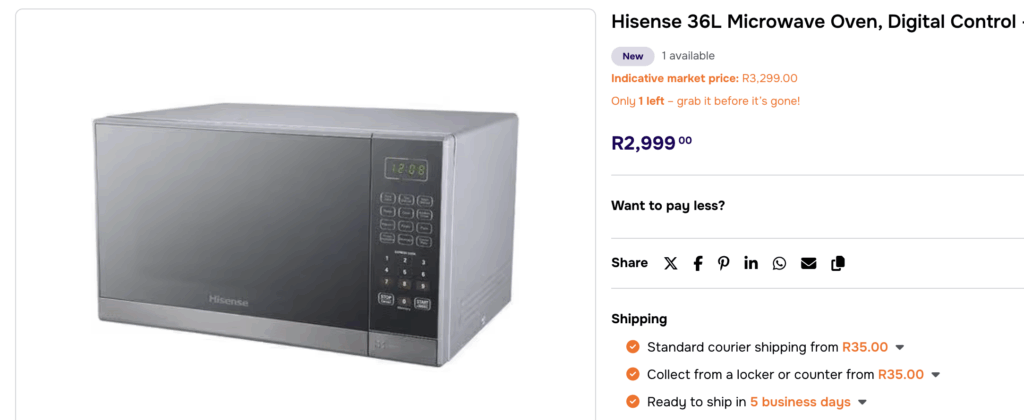
Task: Click the Pinterest share icon
Action: tap(724, 263)
